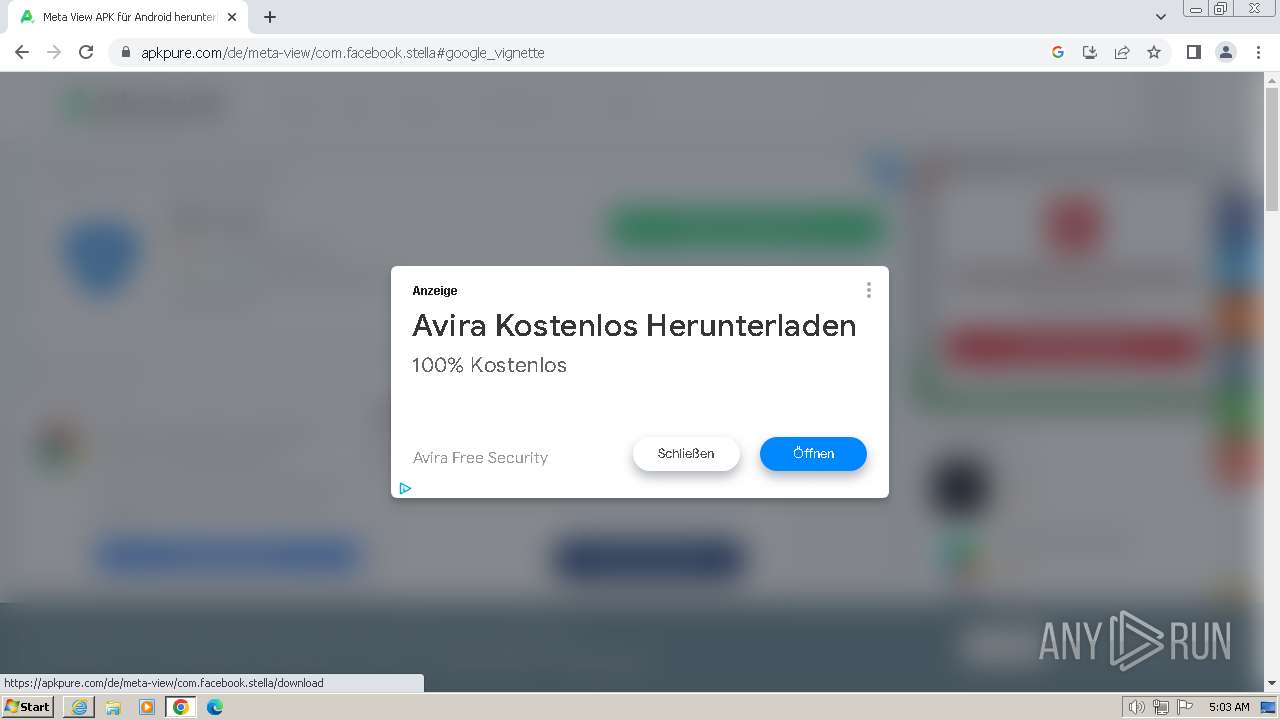Click the 100% Kostenlos ad text
This screenshot has height=720, width=1280.
(x=489, y=365)
